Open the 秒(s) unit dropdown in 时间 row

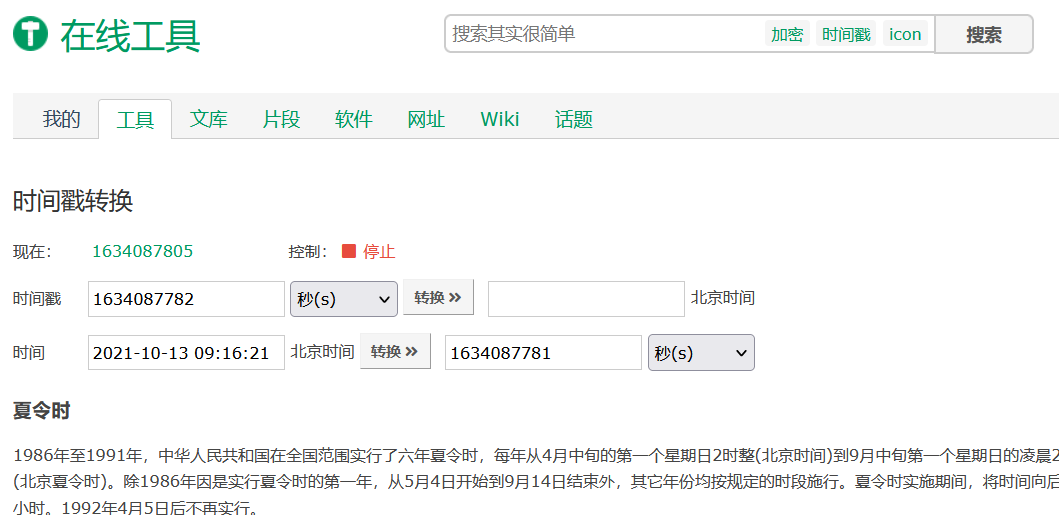[x=701, y=352]
